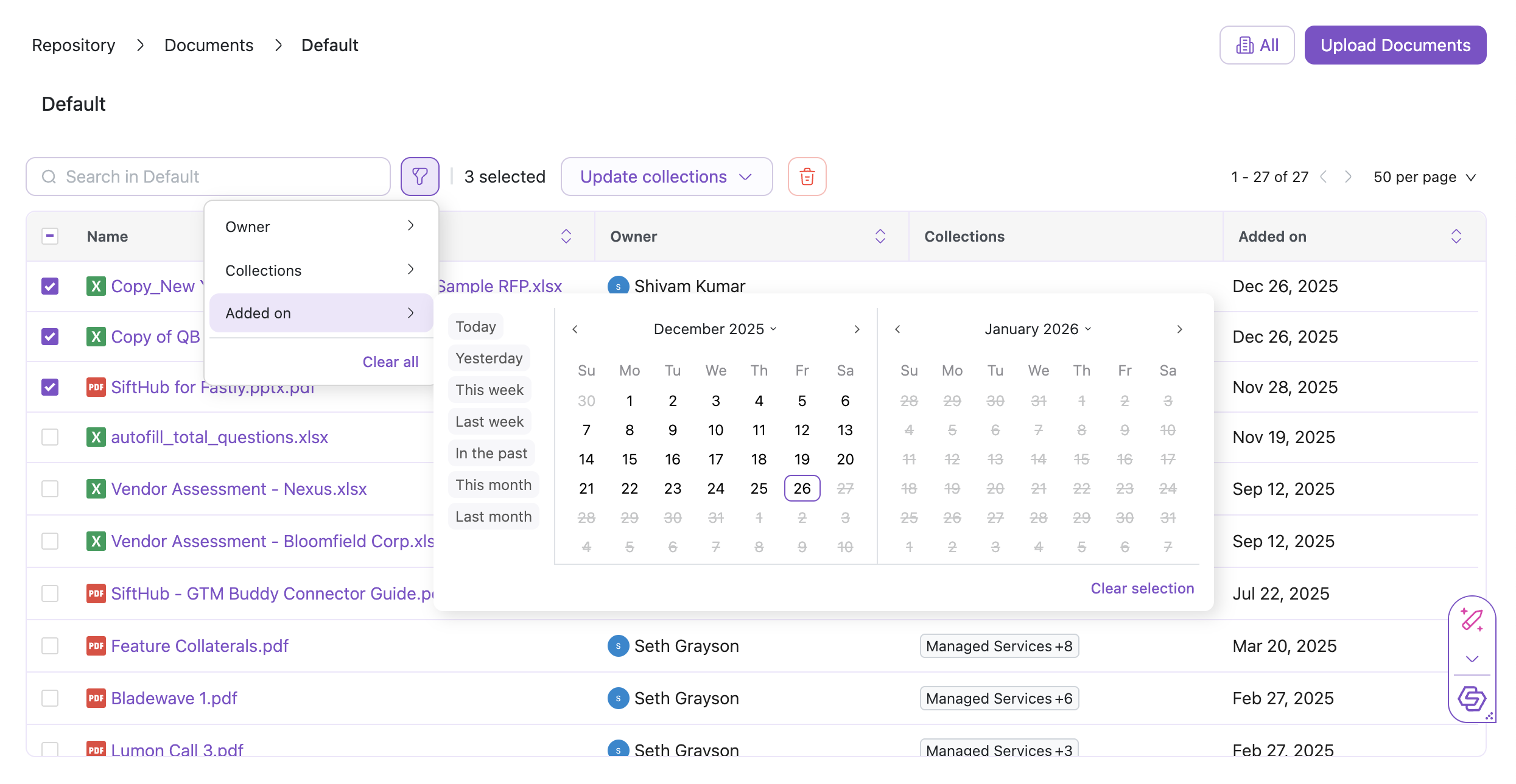Sort by Owner column arrows

(880, 236)
